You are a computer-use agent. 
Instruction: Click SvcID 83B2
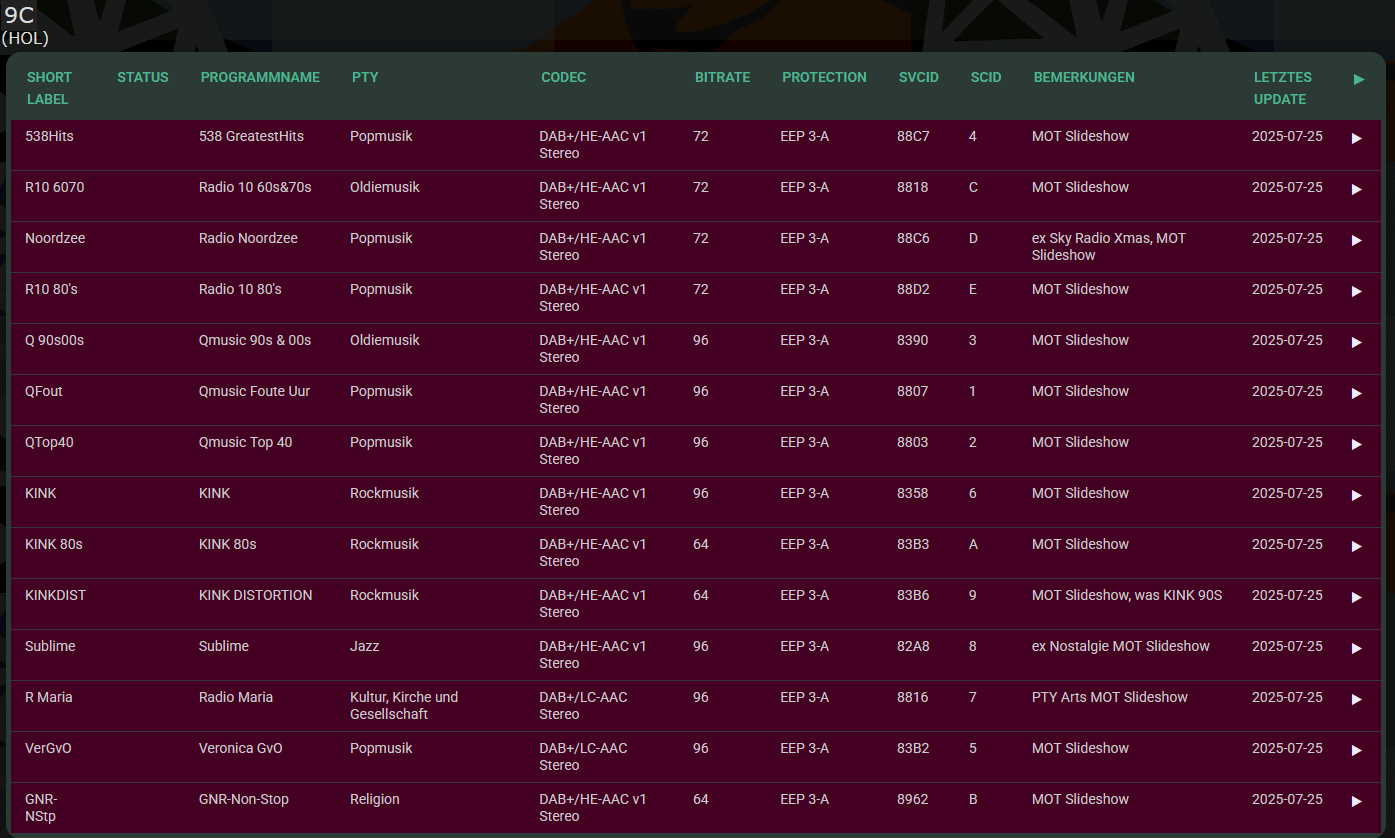point(913,748)
